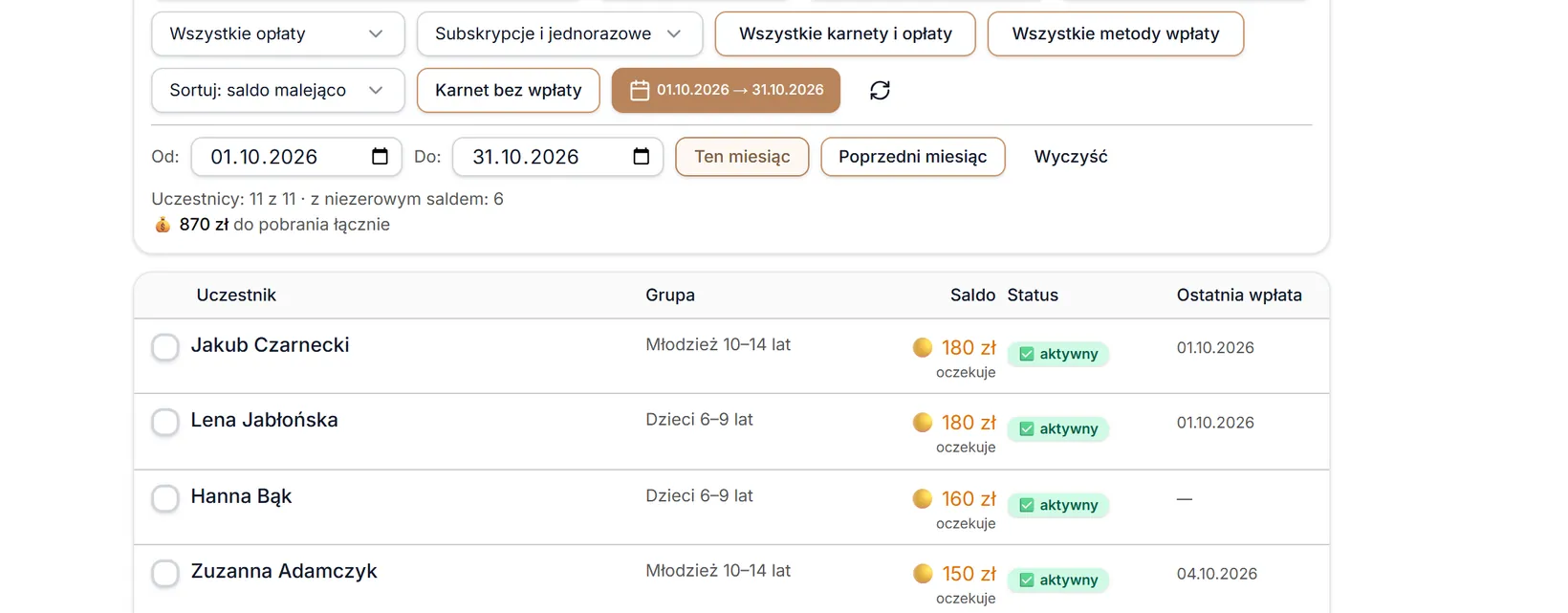Click green check icon in Hanna Bąk status
This screenshot has width=1568, height=613.
point(1027,505)
